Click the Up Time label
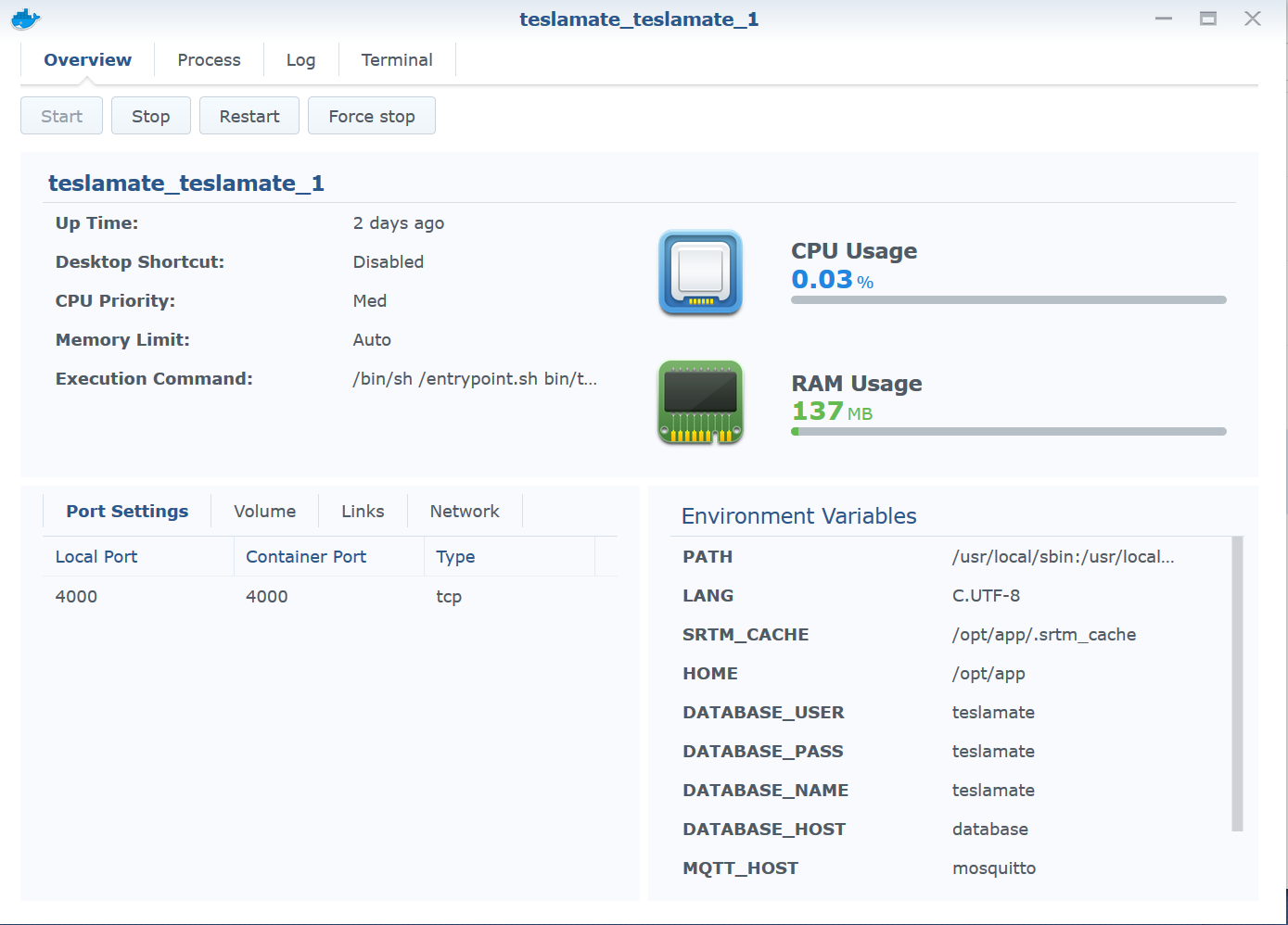Viewport: 1288px width, 925px height. 96,223
